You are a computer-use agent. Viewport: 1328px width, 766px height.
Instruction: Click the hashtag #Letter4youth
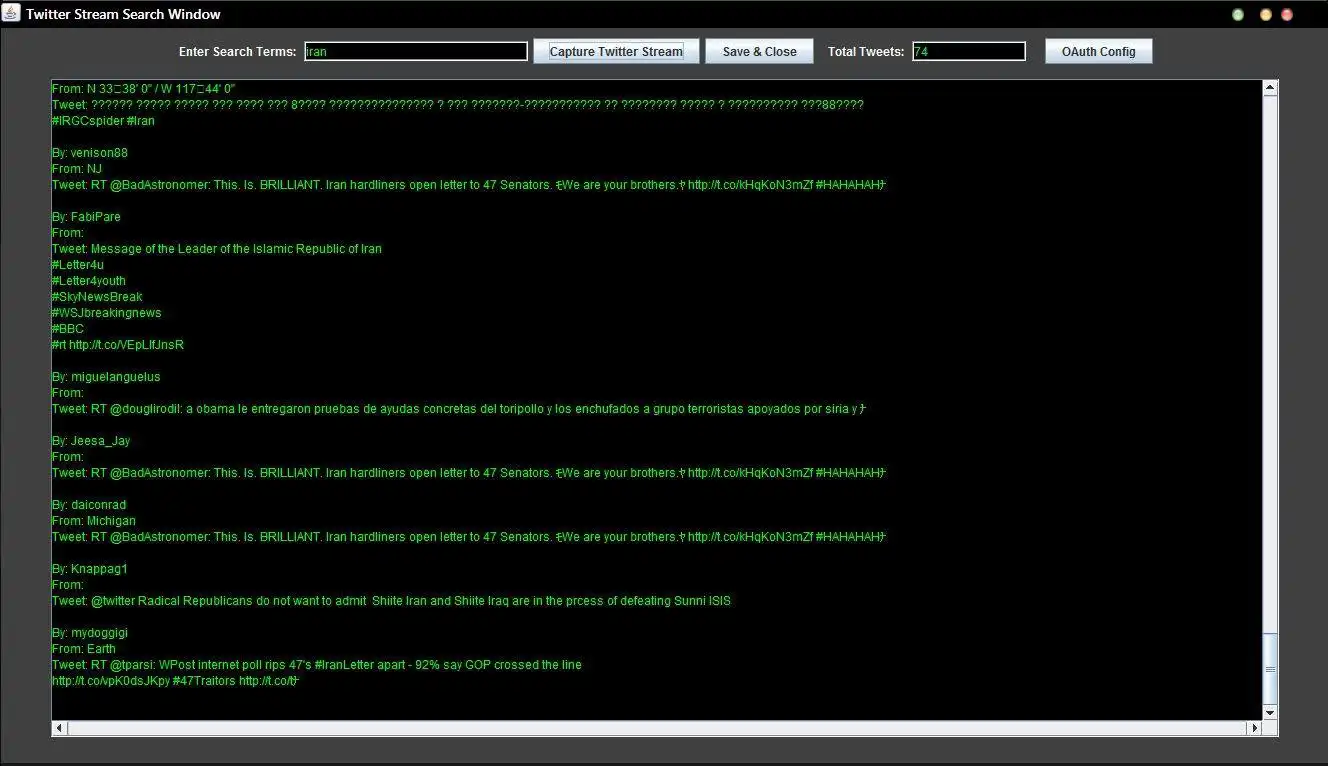(x=89, y=281)
